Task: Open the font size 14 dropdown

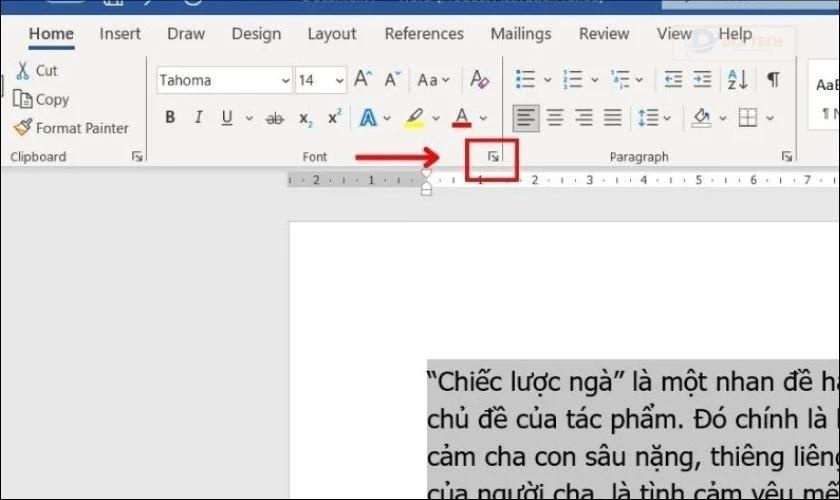Action: pyautogui.click(x=340, y=80)
